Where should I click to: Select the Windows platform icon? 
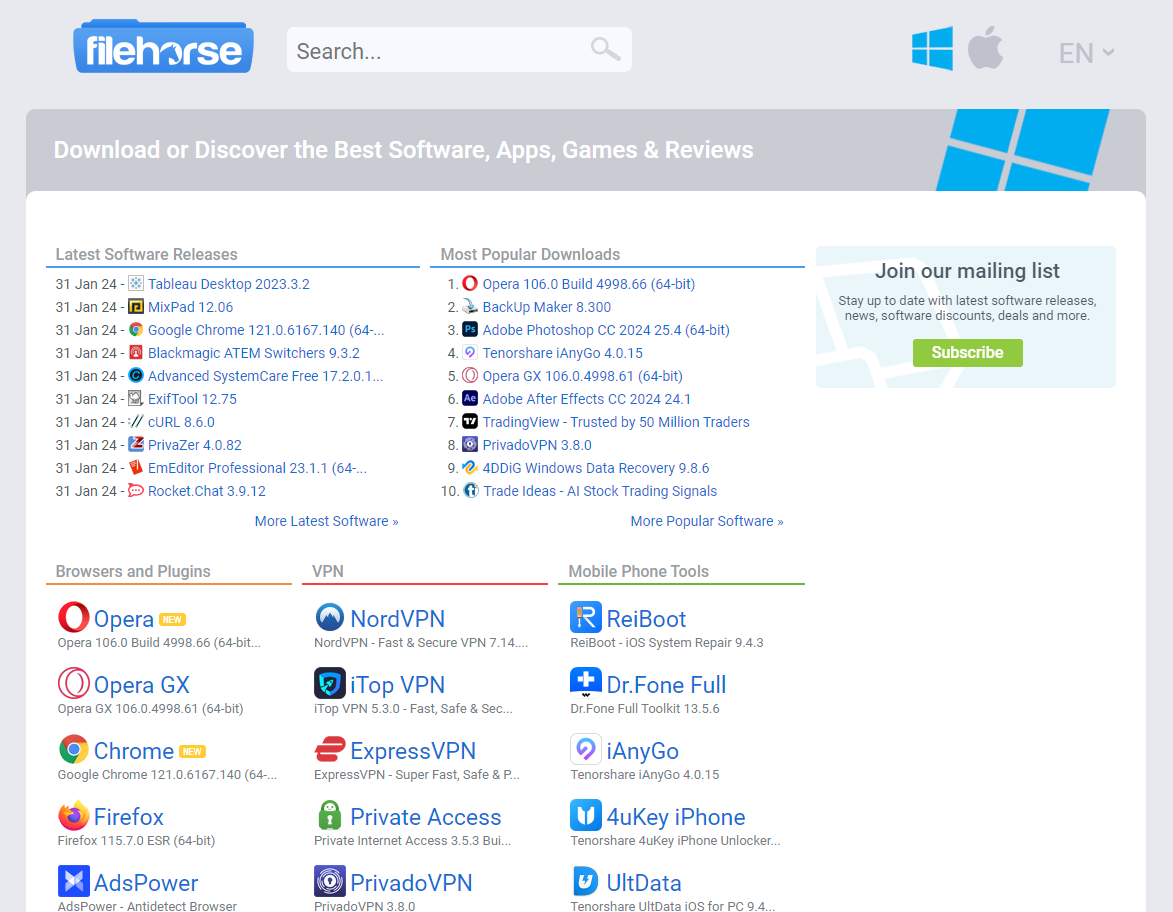[932, 49]
